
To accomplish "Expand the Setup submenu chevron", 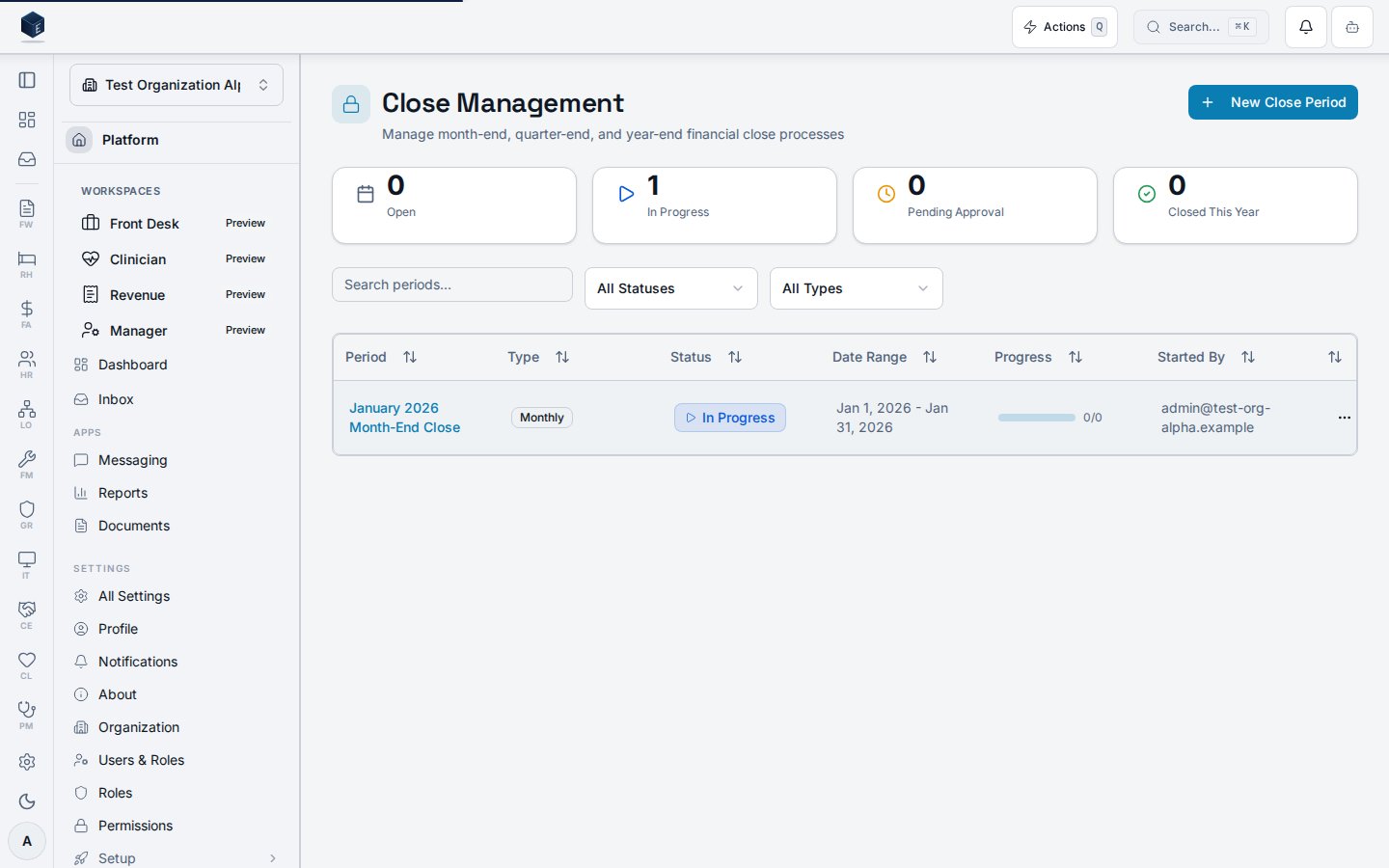I will click(x=273, y=858).
